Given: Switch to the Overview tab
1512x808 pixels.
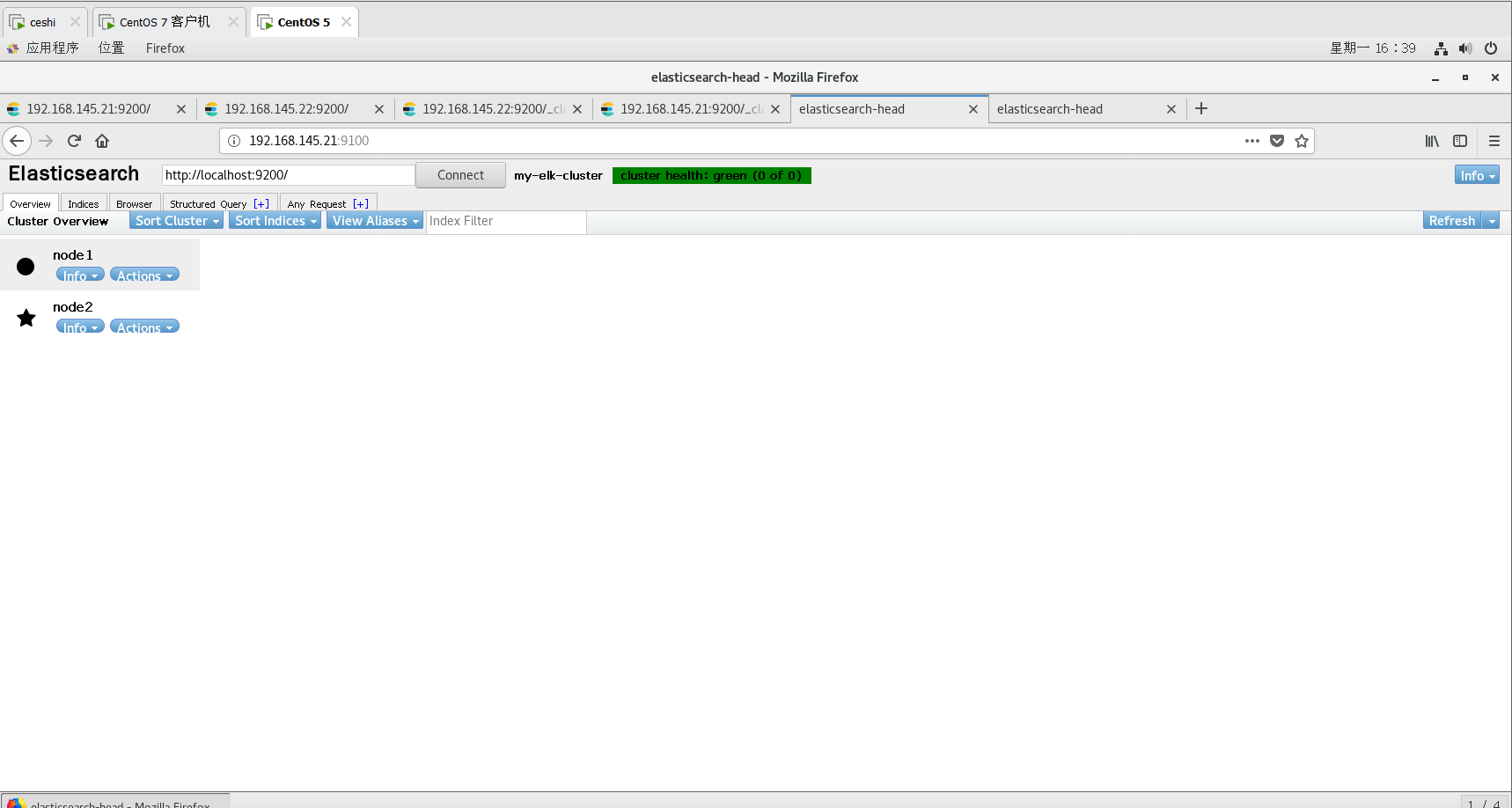Looking at the screenshot, I should point(31,203).
